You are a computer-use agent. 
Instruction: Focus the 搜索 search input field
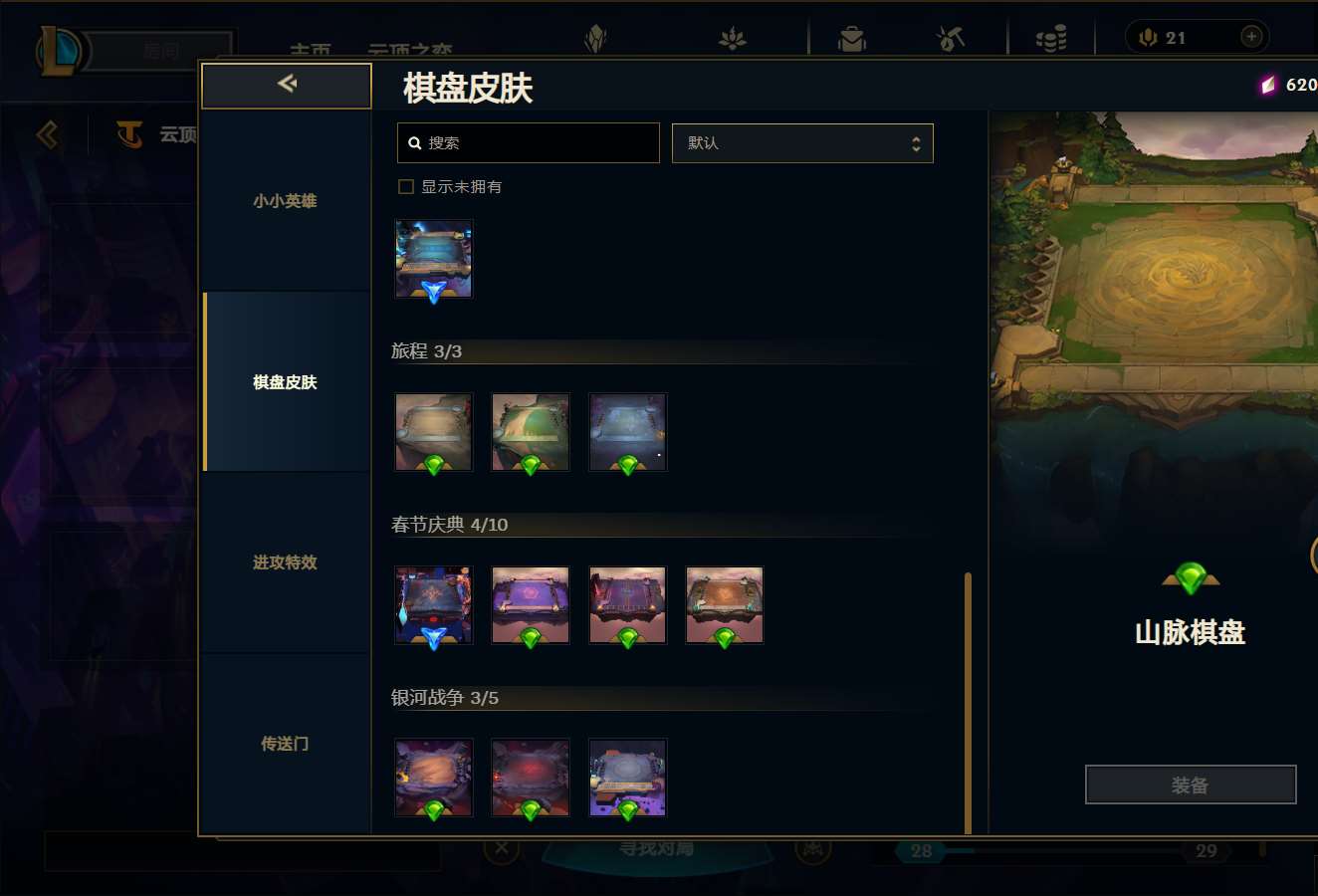coord(529,143)
